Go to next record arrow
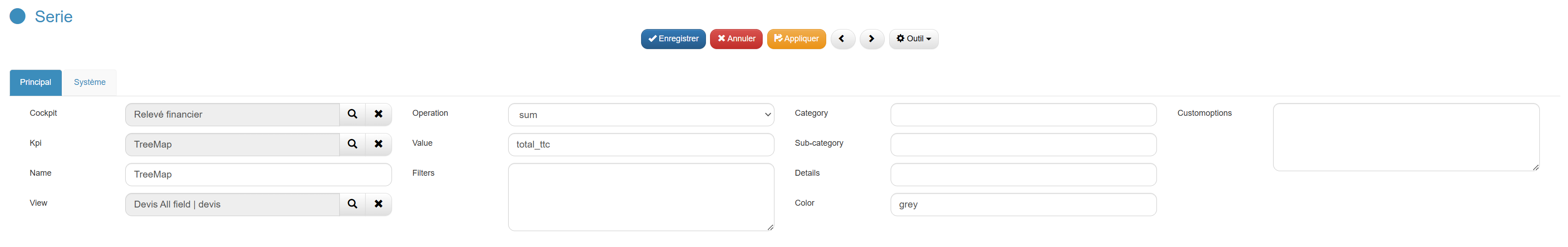 [871, 39]
